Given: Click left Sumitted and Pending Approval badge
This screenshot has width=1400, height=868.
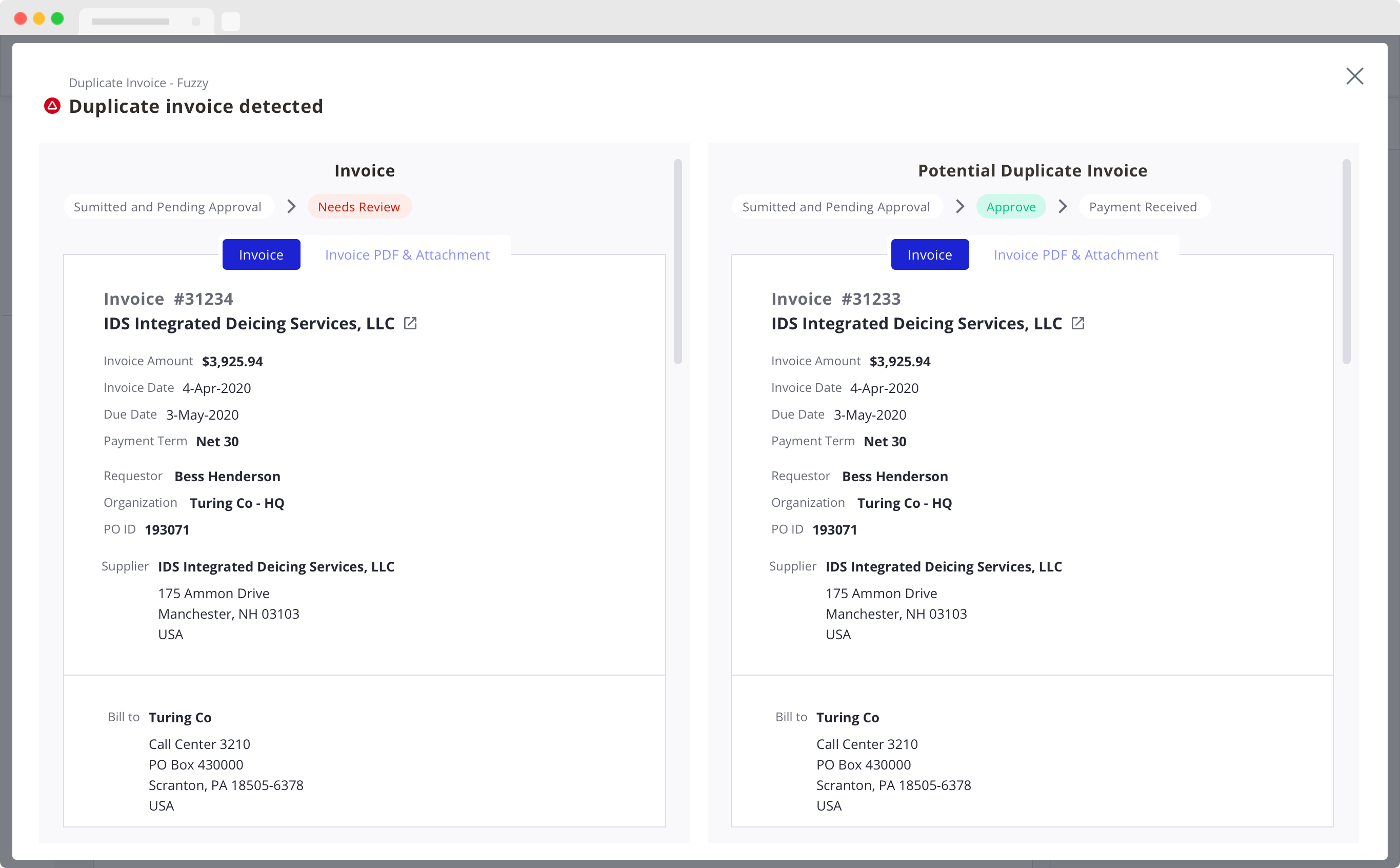Looking at the screenshot, I should [x=168, y=207].
